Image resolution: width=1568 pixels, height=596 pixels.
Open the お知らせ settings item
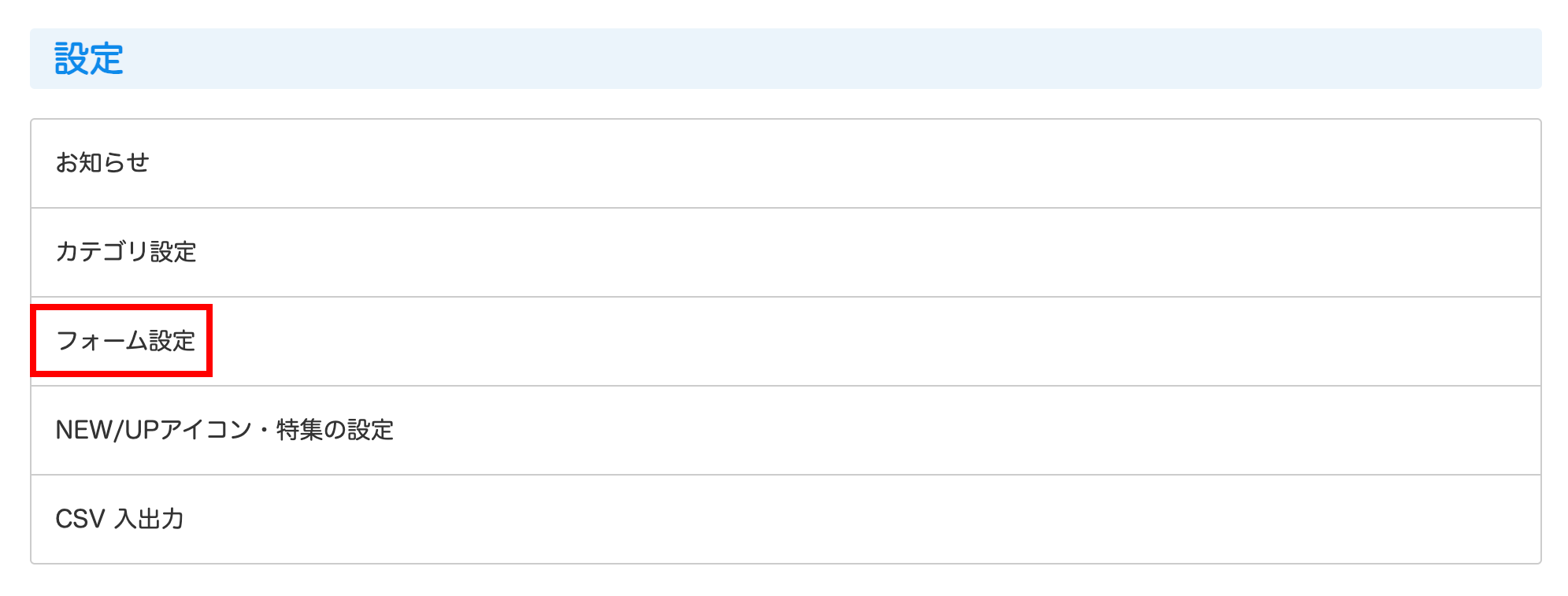pyautogui.click(x=102, y=163)
